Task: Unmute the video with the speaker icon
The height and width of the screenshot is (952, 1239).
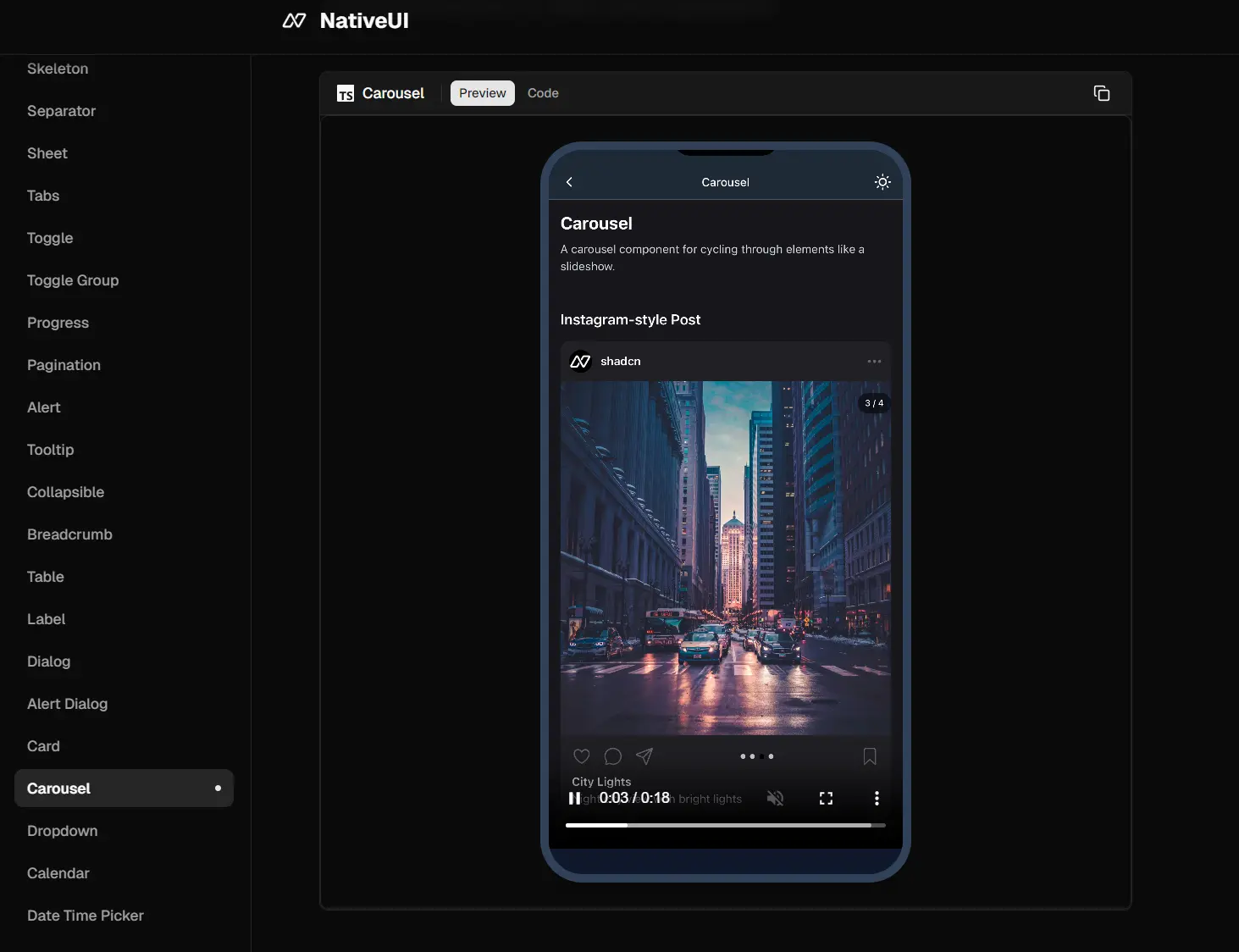Action: [775, 798]
